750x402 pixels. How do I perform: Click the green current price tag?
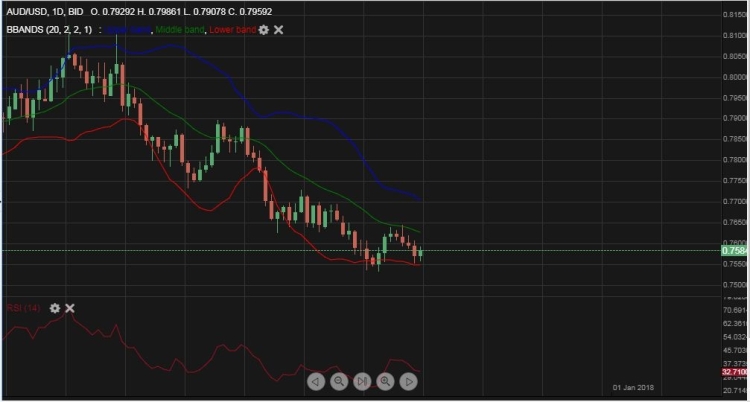tap(733, 251)
